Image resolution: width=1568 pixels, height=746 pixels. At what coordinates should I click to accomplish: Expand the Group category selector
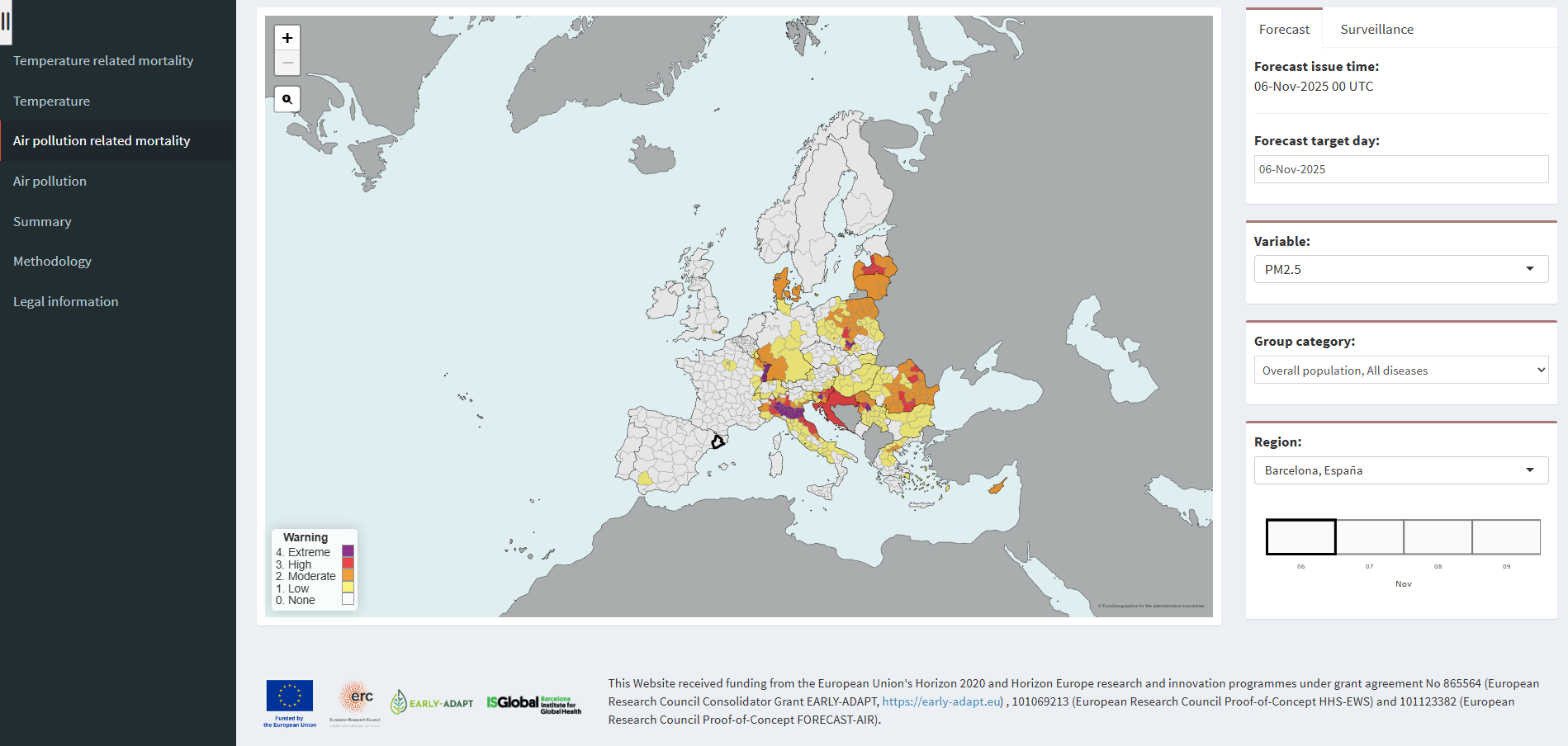(1400, 371)
